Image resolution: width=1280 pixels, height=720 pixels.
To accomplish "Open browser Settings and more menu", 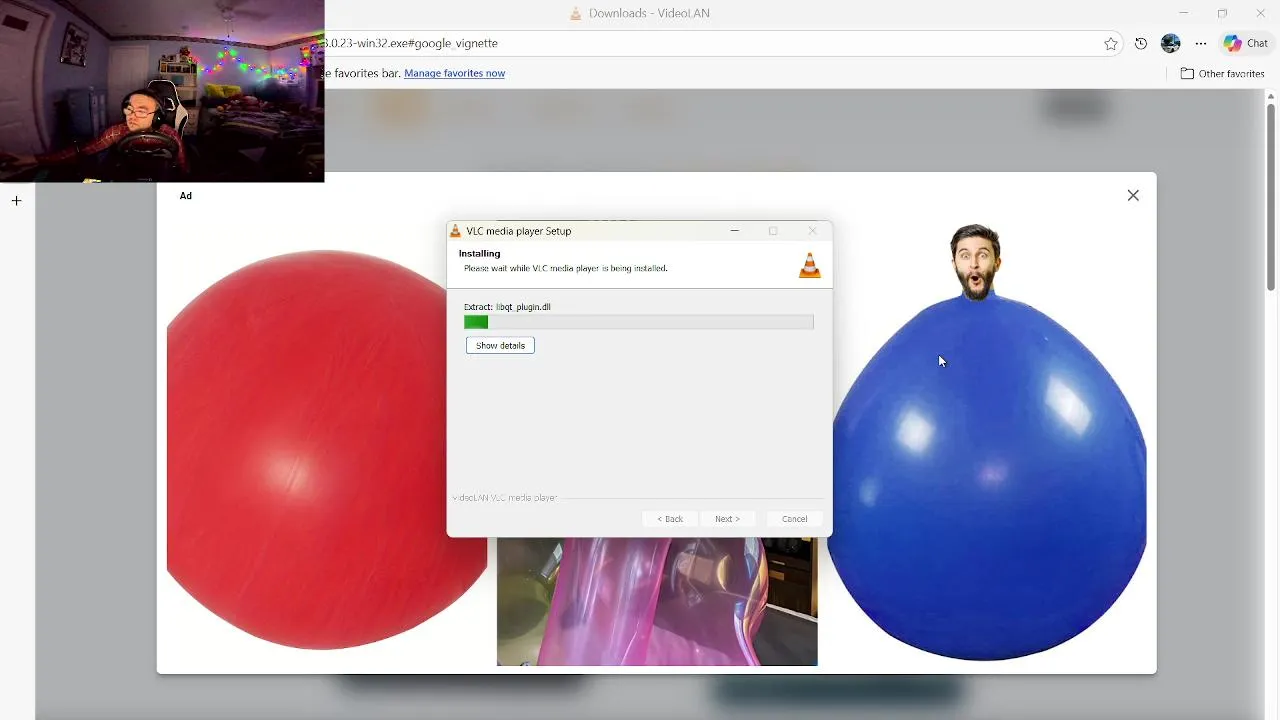I will (1201, 44).
